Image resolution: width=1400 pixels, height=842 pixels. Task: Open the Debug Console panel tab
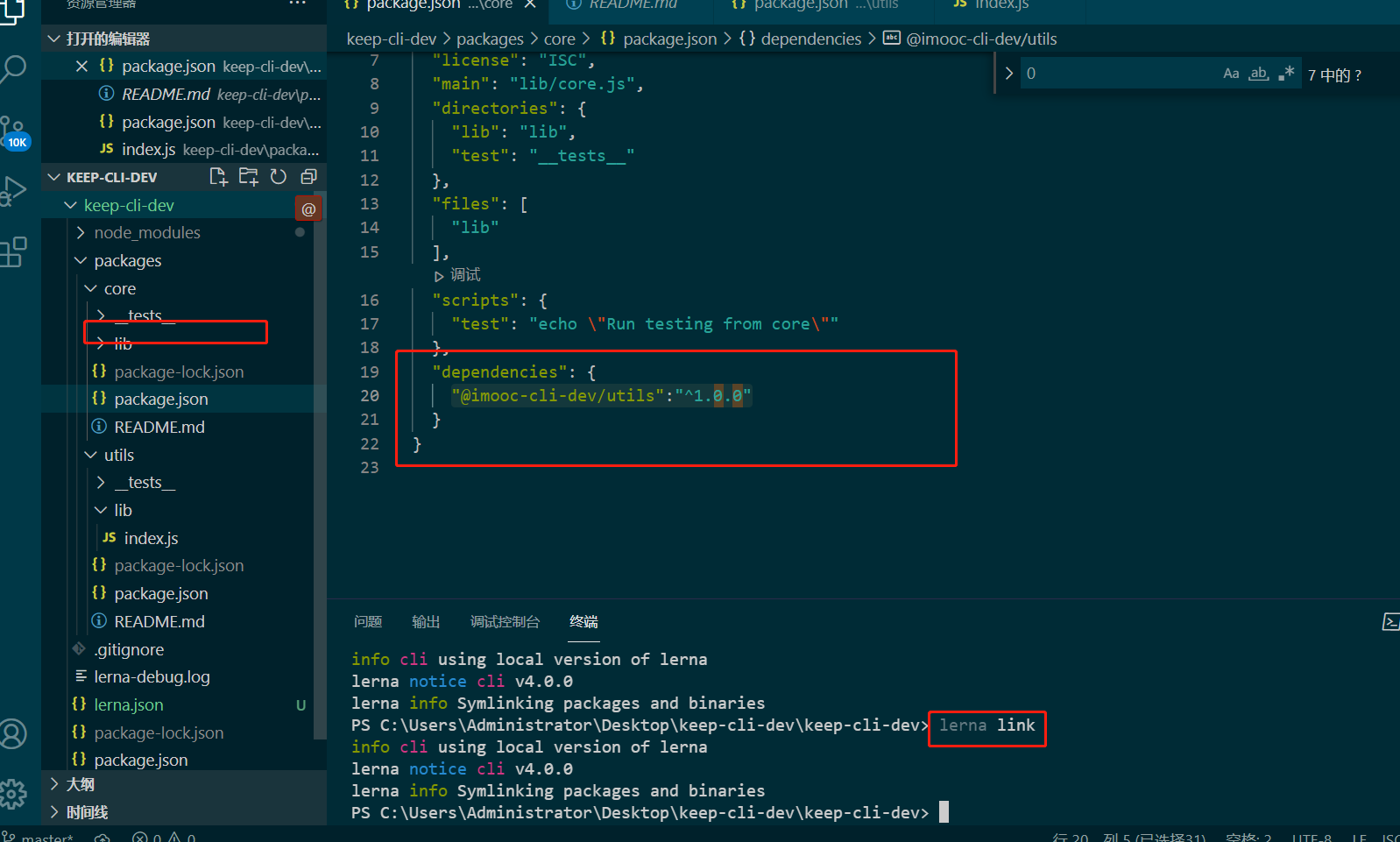[505, 621]
